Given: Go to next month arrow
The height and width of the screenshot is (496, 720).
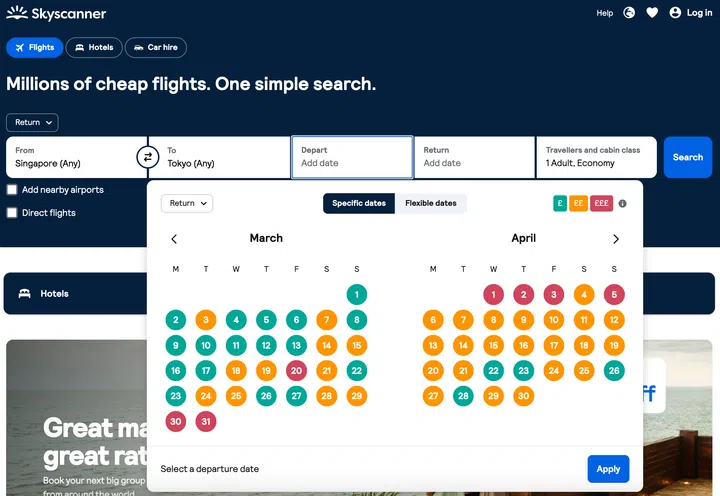Looking at the screenshot, I should point(615,239).
